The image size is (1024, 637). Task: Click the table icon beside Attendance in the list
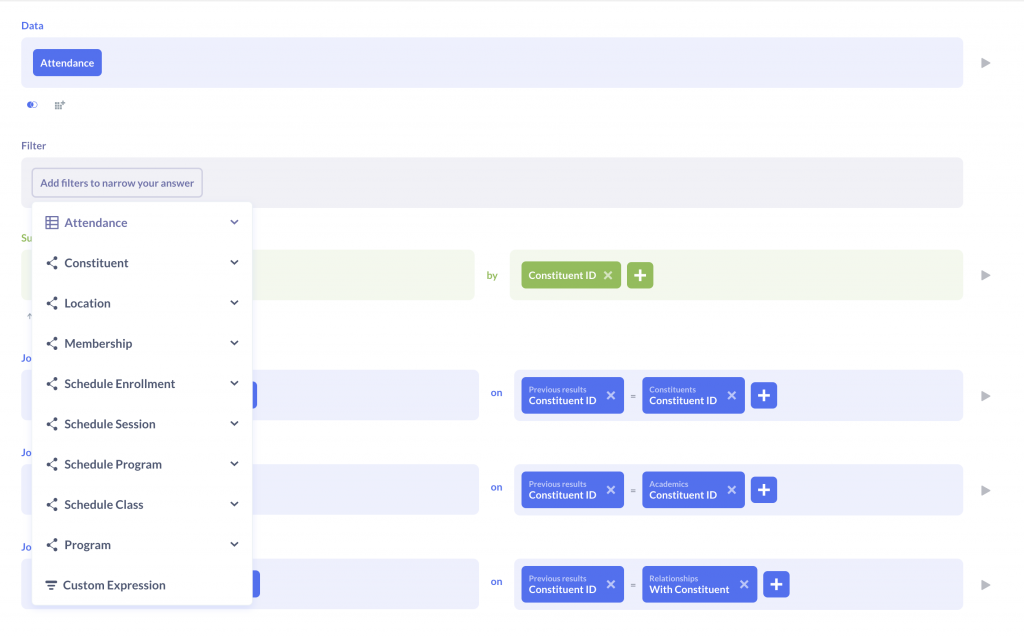52,223
